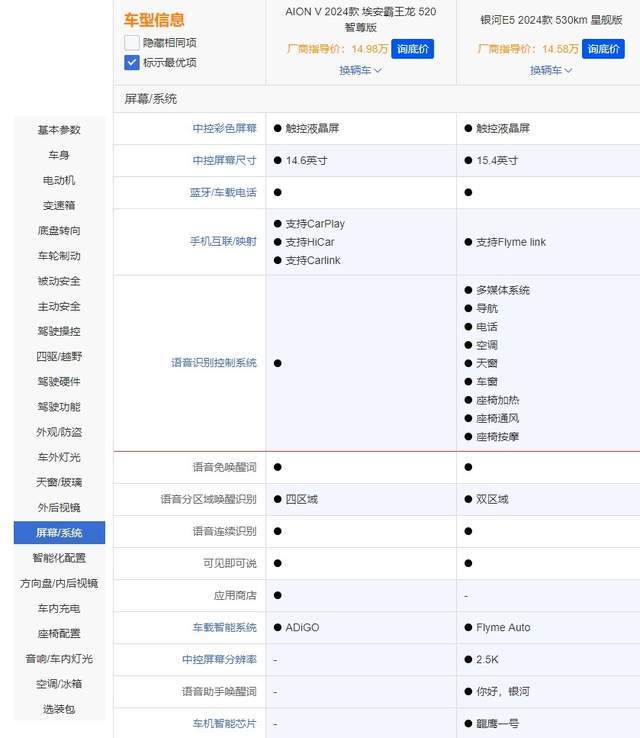
Task: Click 多媒体系统 voice control item
Action: point(503,290)
